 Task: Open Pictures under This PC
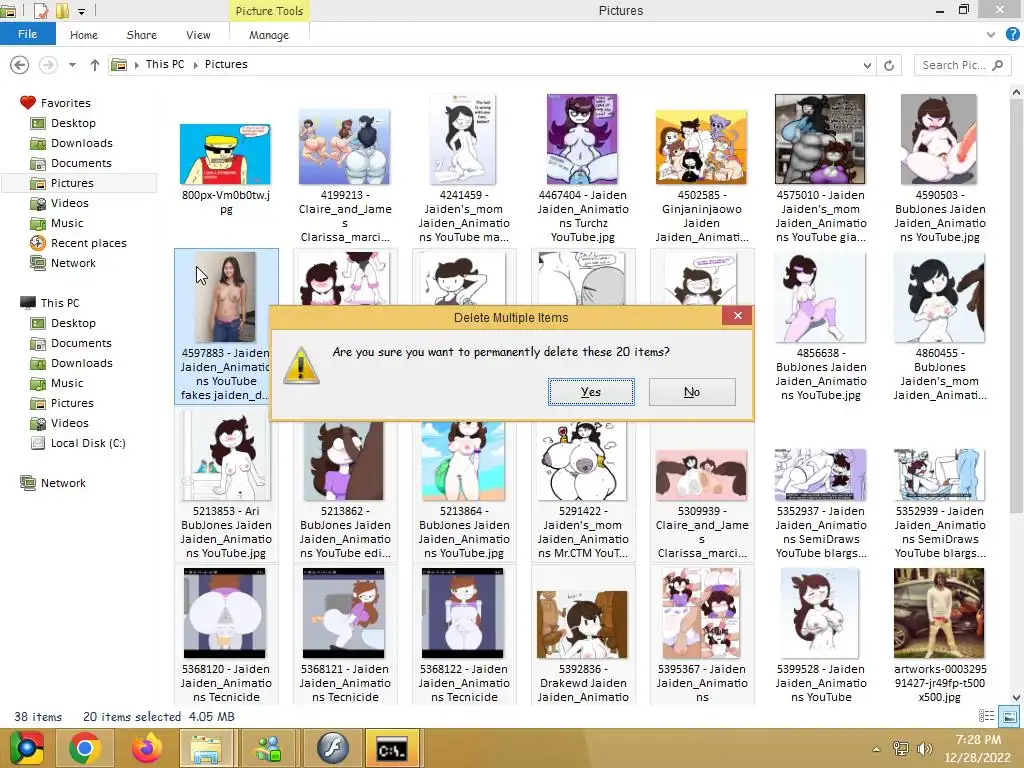tap(72, 403)
